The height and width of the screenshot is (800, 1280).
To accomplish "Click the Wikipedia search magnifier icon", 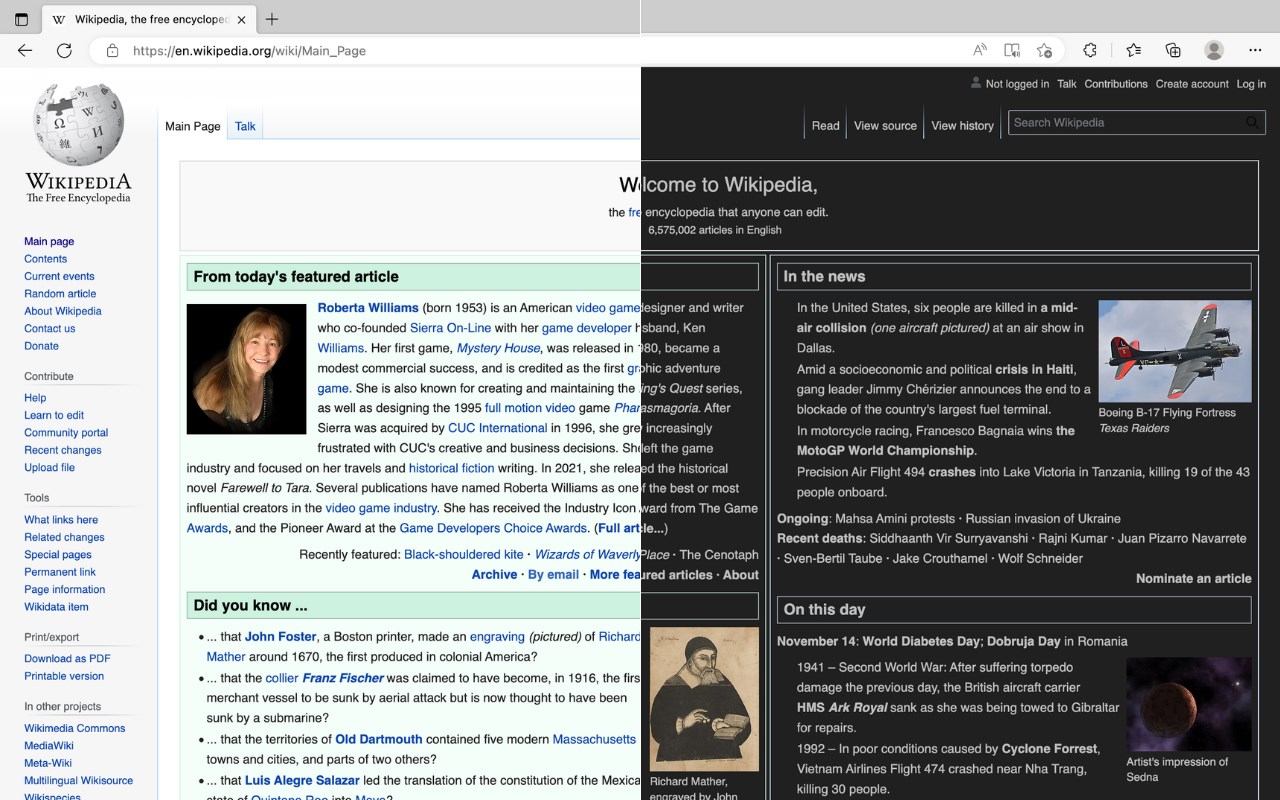I will coord(1252,123).
